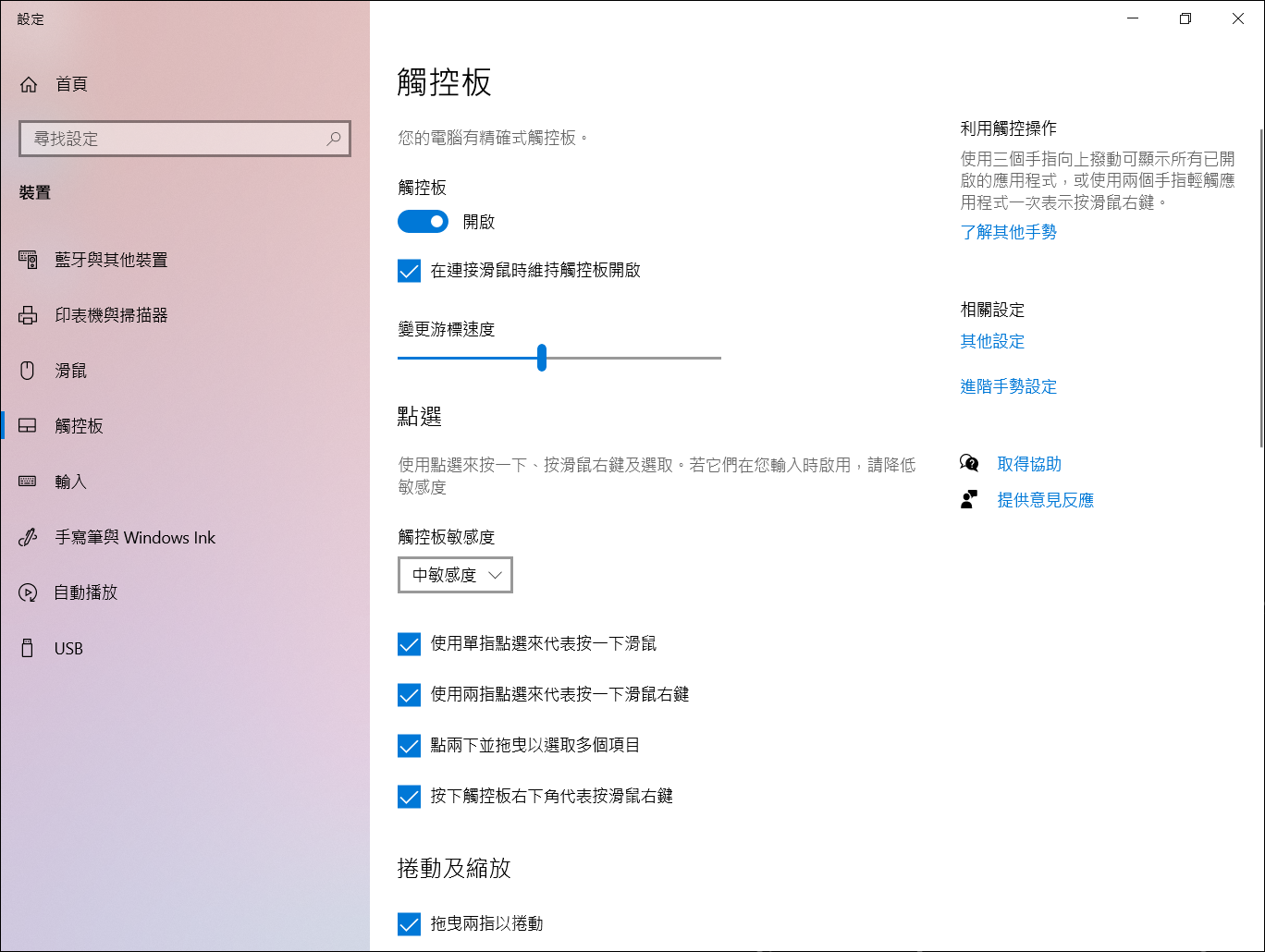1265x952 pixels.
Task: Click inside the 尋找設定 search box
Action: [185, 139]
